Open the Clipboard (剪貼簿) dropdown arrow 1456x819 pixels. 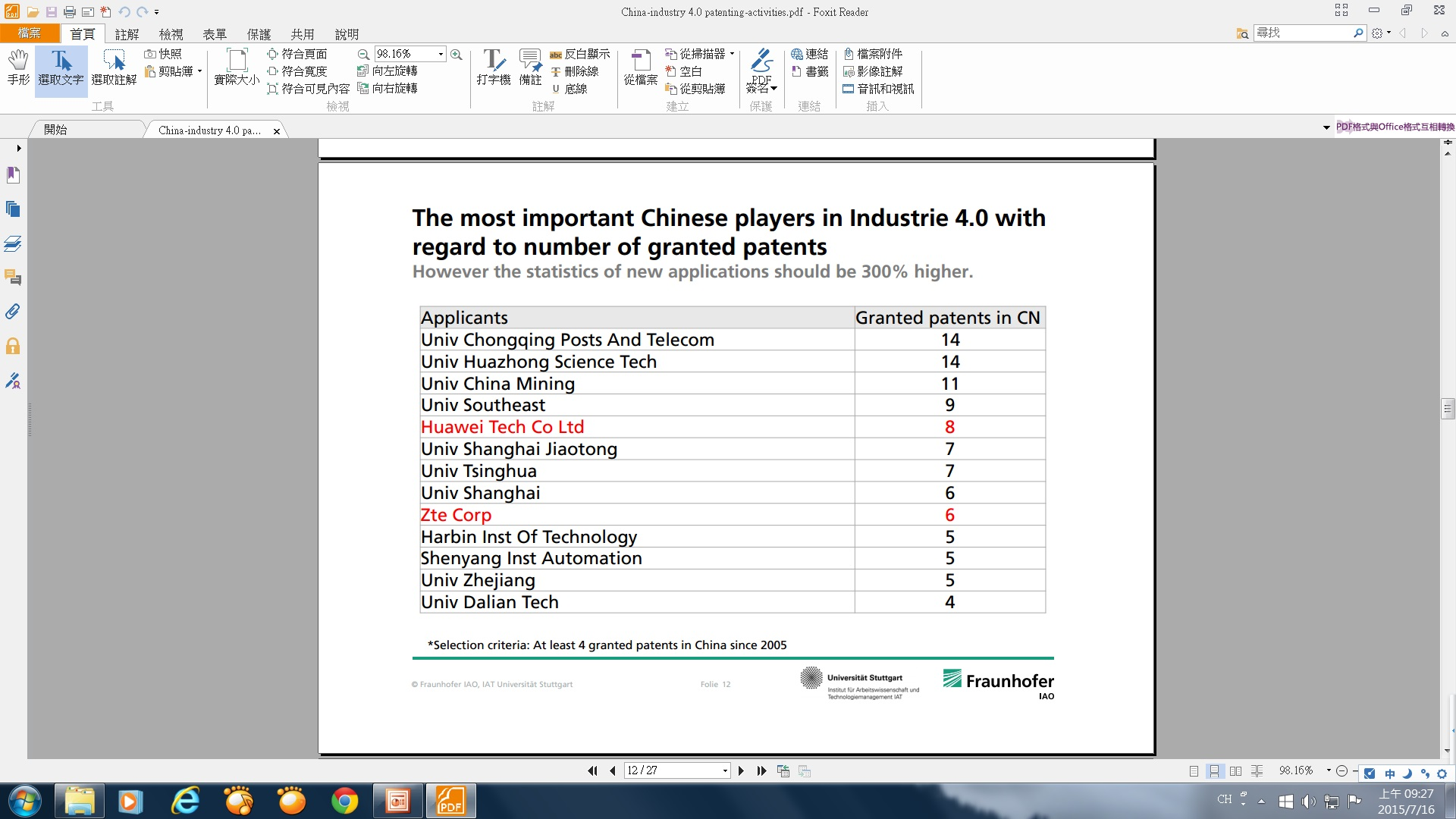pyautogui.click(x=199, y=71)
